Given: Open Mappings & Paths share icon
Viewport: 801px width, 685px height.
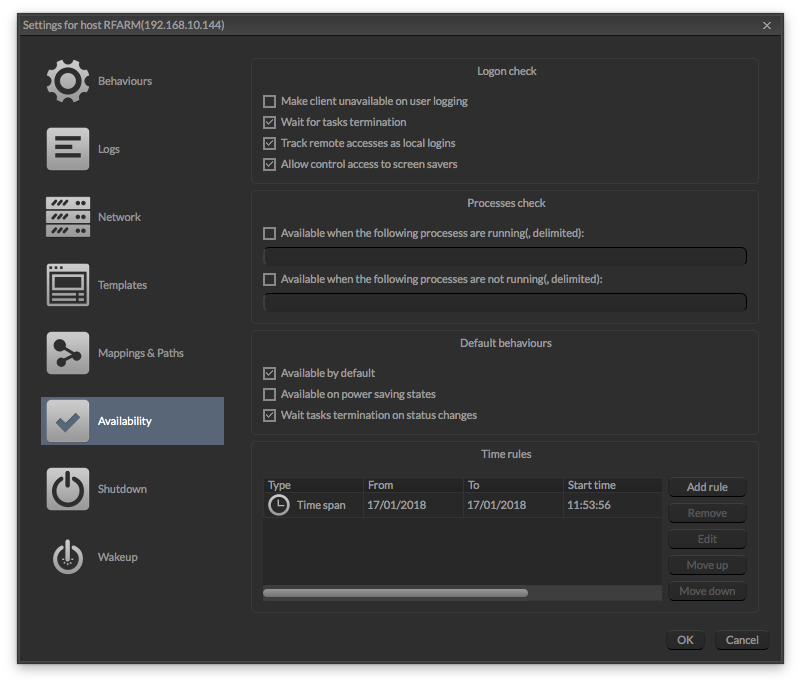Looking at the screenshot, I should [68, 353].
